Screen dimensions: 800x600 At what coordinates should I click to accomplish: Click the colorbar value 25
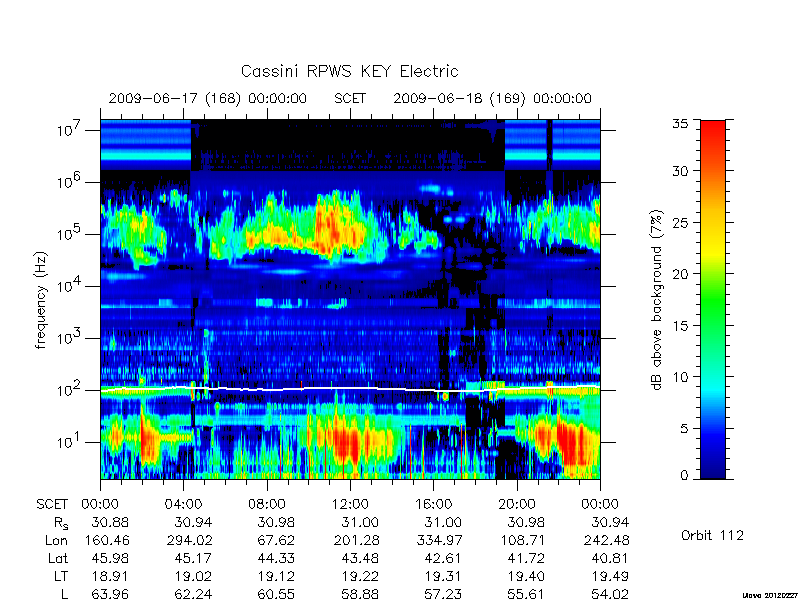point(680,222)
